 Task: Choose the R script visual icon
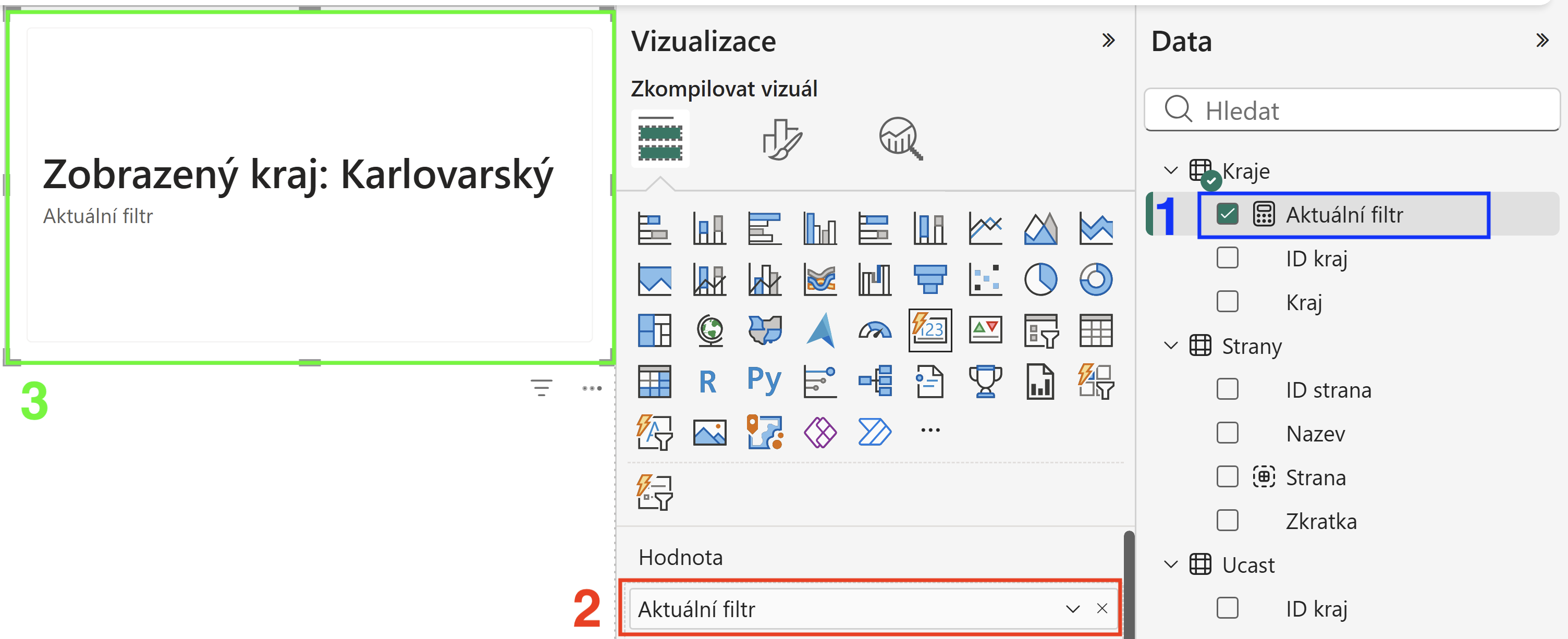pyautogui.click(x=708, y=382)
